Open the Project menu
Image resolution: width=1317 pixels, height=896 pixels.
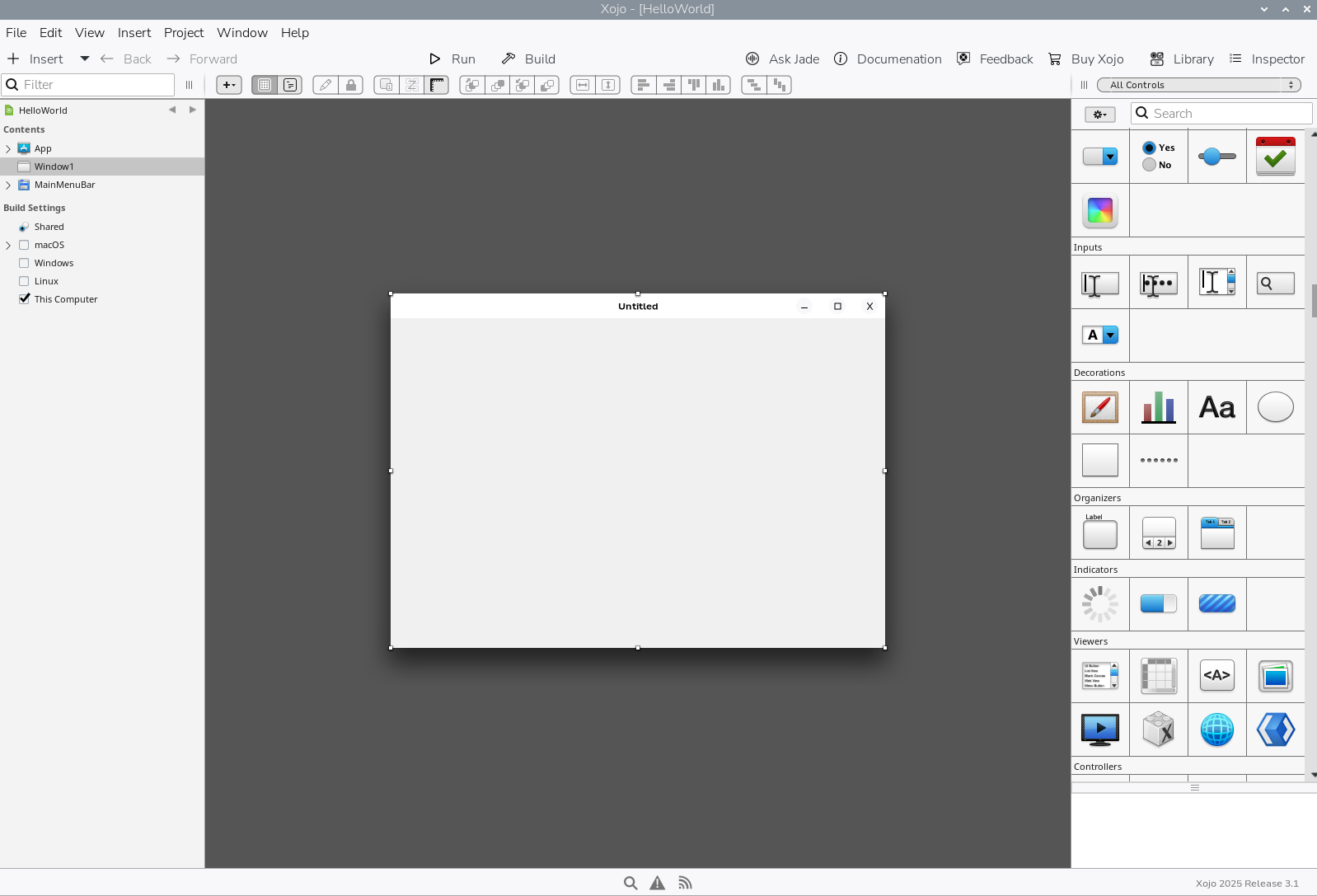point(183,33)
